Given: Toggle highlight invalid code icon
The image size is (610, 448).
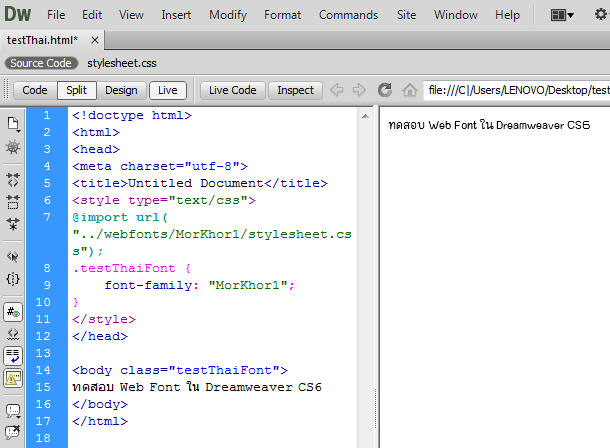Looking at the screenshot, I should point(13,334).
